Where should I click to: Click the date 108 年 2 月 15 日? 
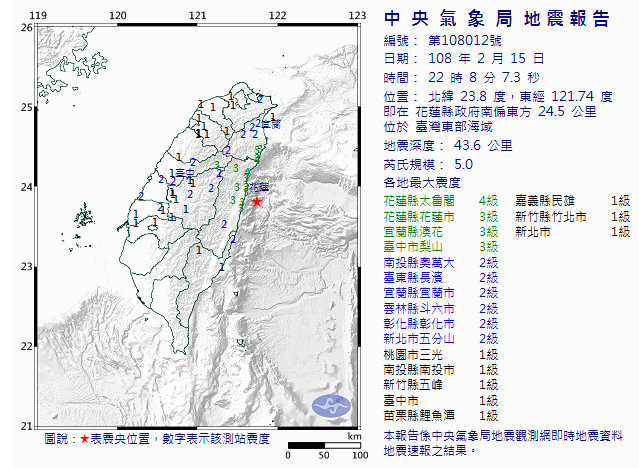pyautogui.click(x=486, y=58)
